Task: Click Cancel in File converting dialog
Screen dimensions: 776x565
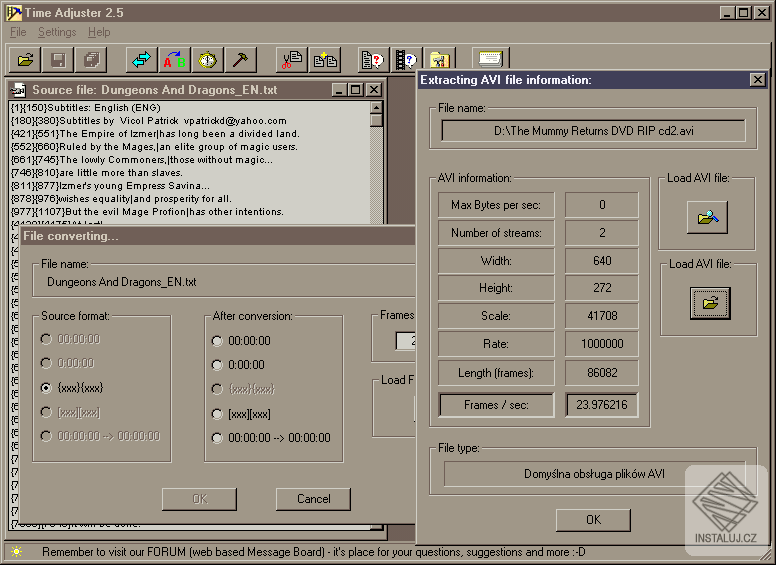Action: point(313,499)
